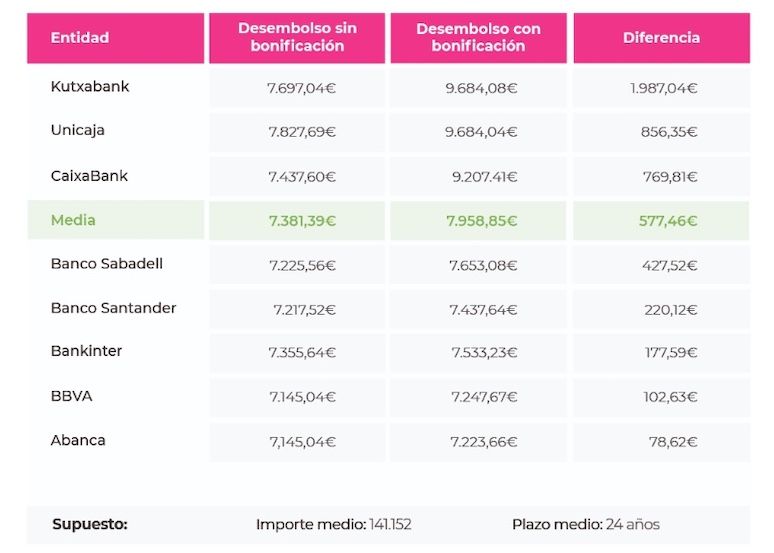Select the Unicaja row label
The width and height of the screenshot is (774, 553).
click(x=77, y=130)
